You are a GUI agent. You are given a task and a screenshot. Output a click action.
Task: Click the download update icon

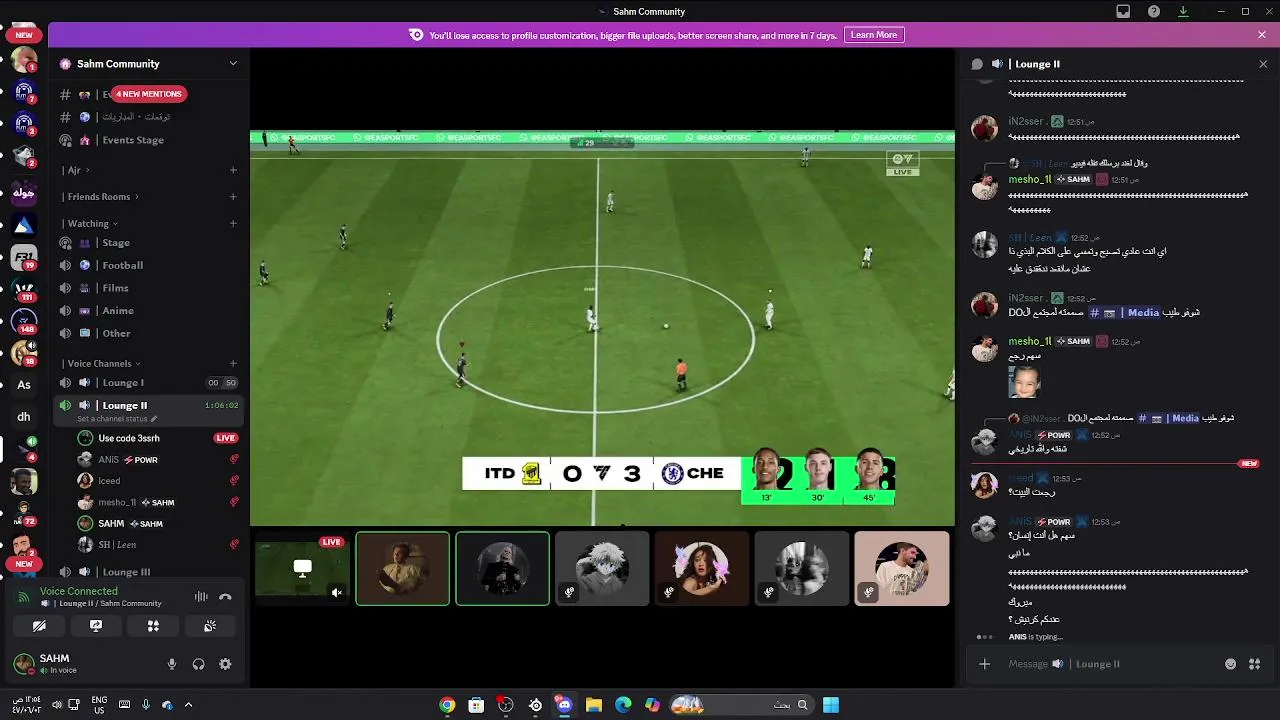click(x=1183, y=12)
